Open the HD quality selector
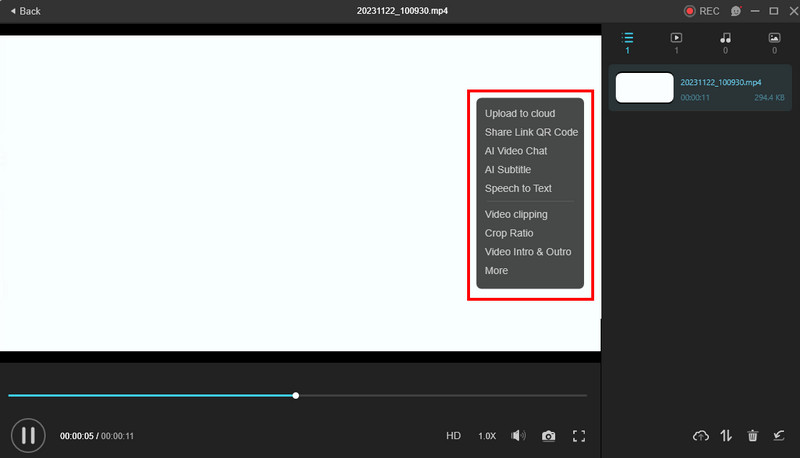The width and height of the screenshot is (800, 458). point(453,436)
